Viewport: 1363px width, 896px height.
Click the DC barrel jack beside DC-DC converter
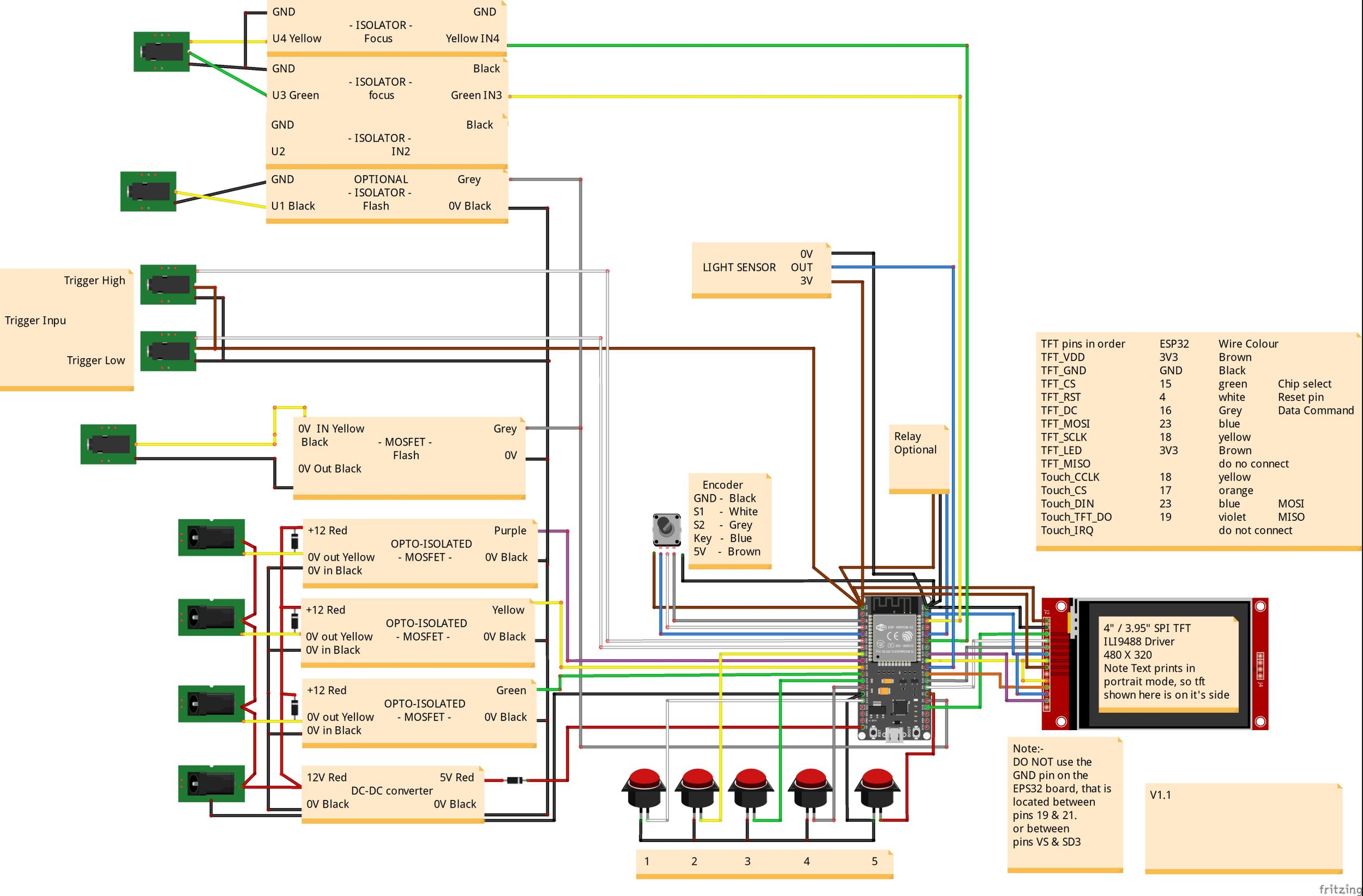(211, 783)
